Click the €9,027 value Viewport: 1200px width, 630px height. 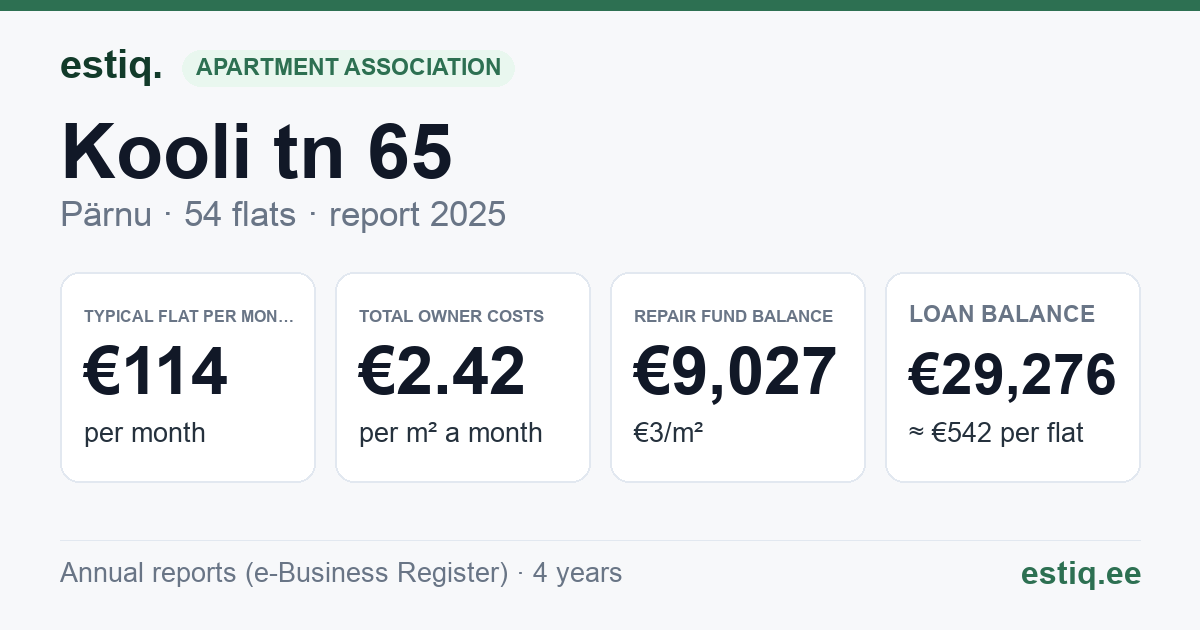tap(735, 372)
